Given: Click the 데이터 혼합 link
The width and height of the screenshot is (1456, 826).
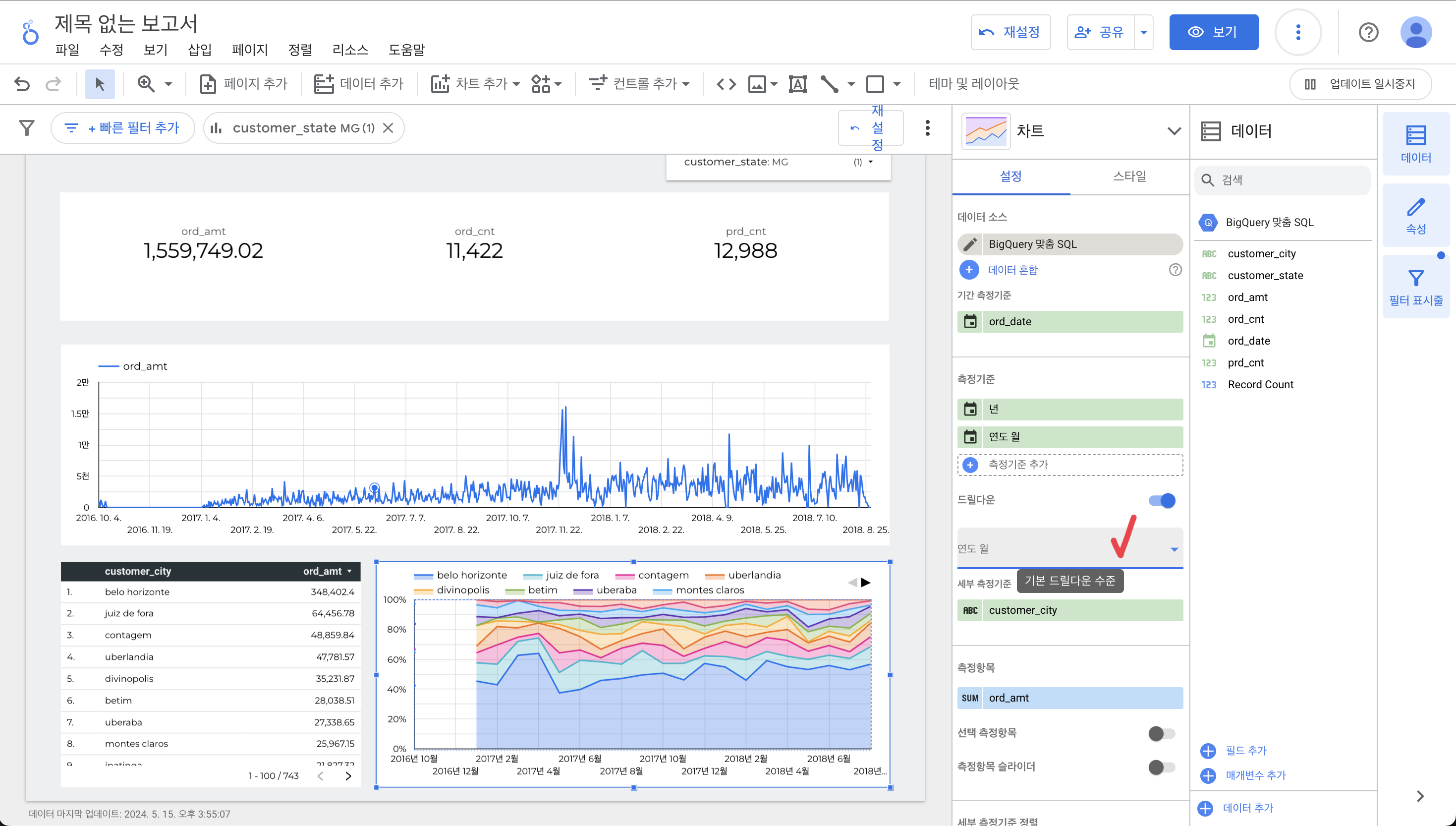Looking at the screenshot, I should (1012, 270).
